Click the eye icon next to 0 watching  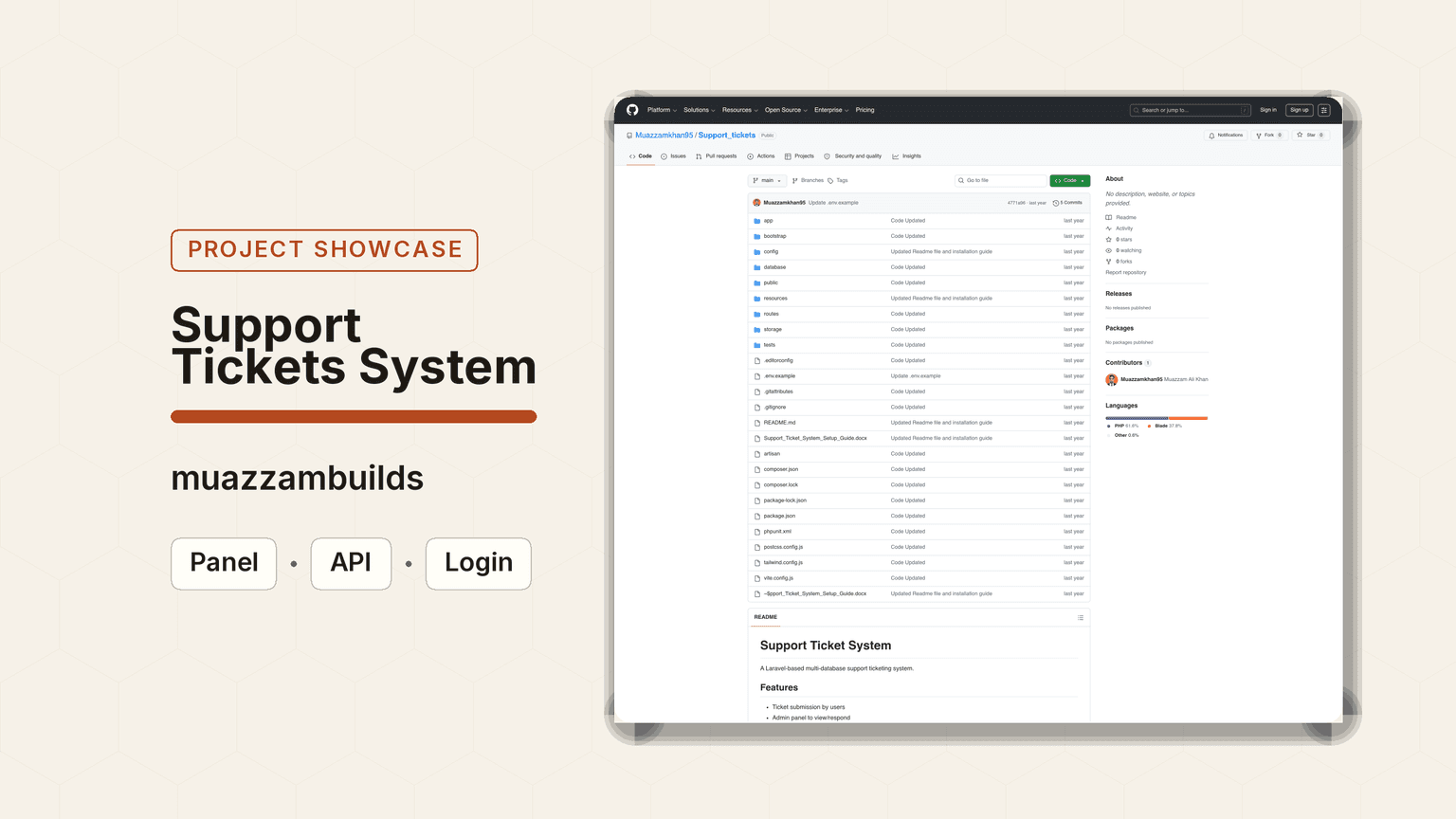tap(1109, 250)
